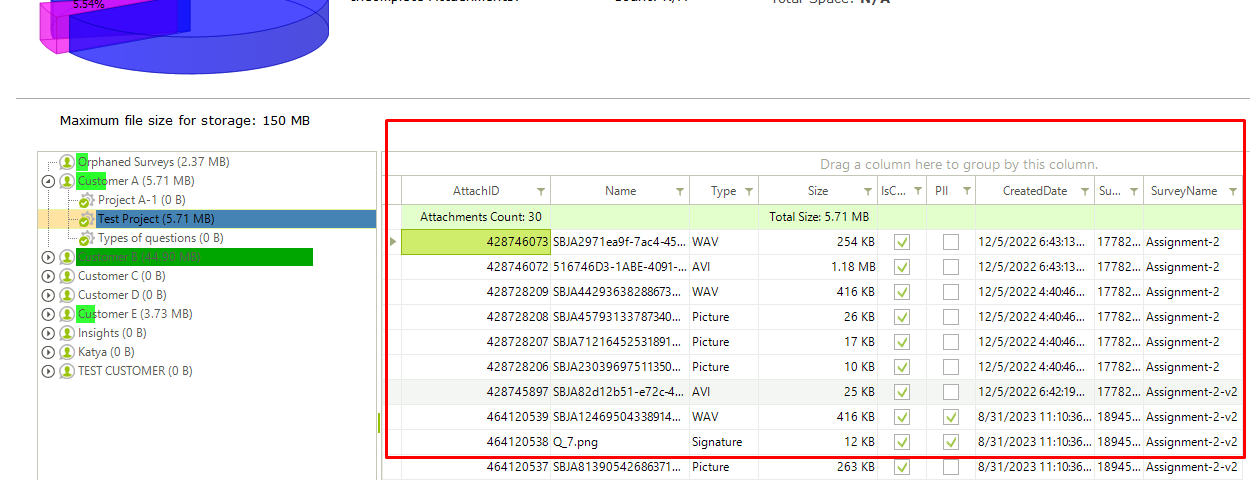Viewport: 1250px width, 480px height.
Task: Click the user icon beside Orphaned Surveys
Action: (67, 162)
